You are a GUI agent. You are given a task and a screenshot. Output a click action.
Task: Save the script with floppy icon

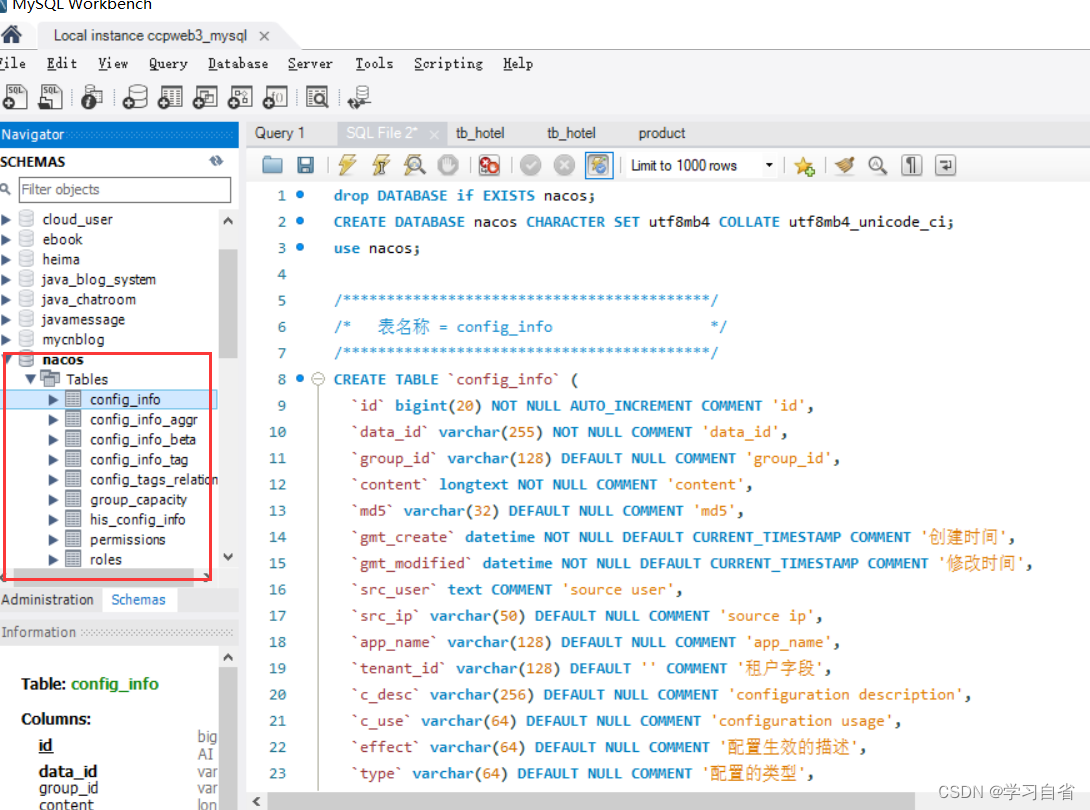point(305,165)
